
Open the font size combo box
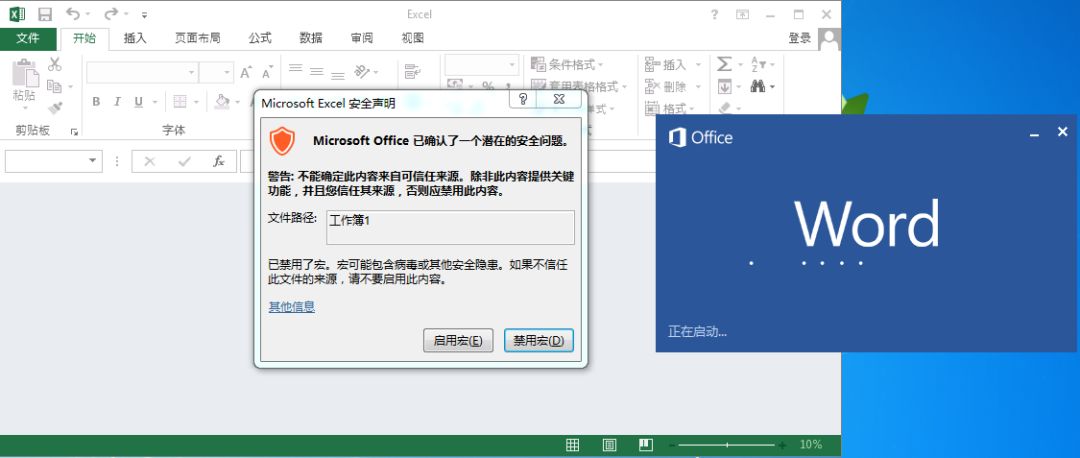pos(217,72)
